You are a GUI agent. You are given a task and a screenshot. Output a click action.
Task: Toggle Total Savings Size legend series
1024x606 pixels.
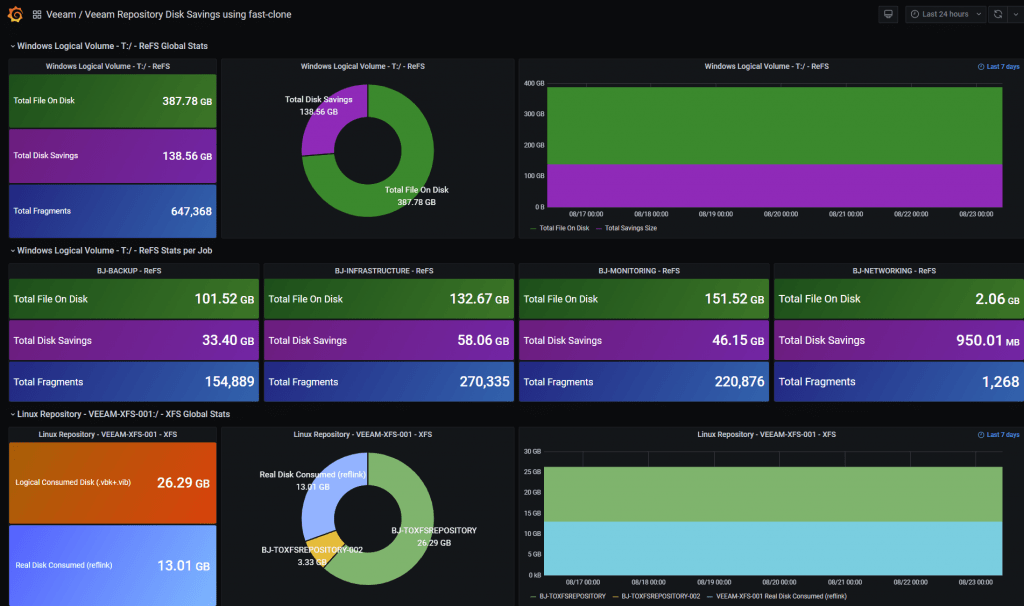click(x=626, y=228)
